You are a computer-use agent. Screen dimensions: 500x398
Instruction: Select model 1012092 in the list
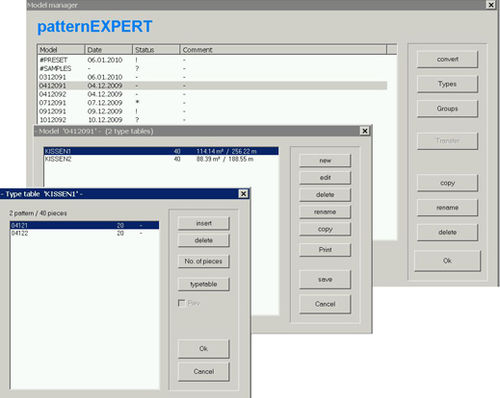click(212, 120)
